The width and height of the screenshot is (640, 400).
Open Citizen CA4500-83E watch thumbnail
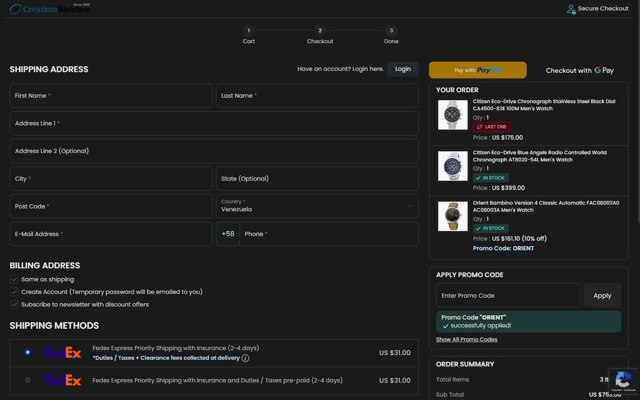point(453,115)
